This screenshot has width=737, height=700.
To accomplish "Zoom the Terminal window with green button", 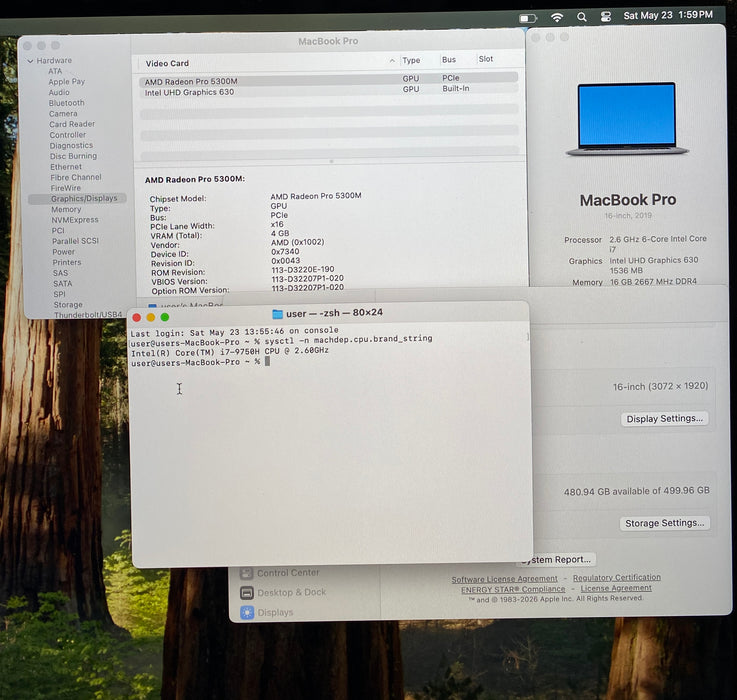I will click(x=165, y=317).
